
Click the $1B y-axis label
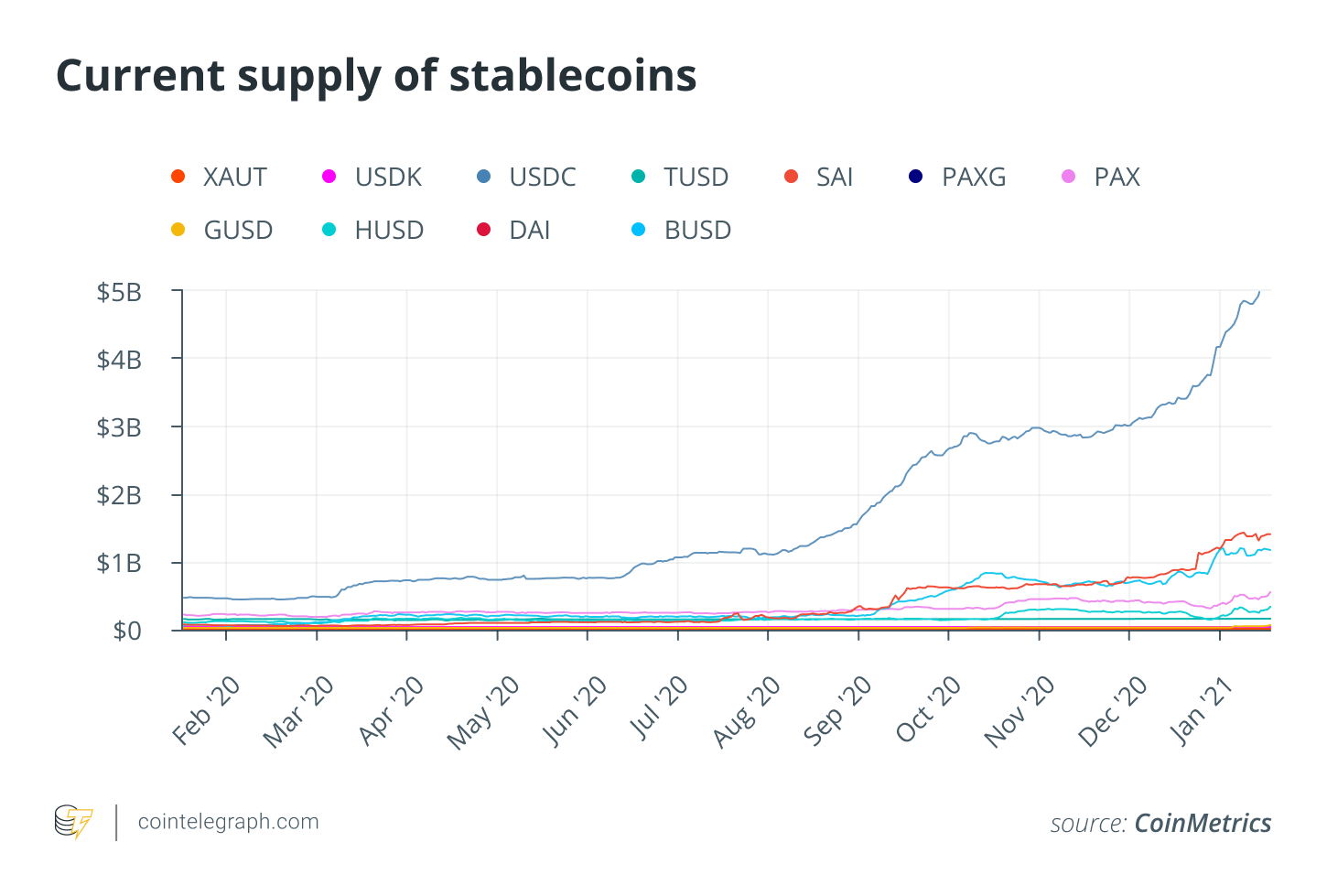tap(119, 563)
